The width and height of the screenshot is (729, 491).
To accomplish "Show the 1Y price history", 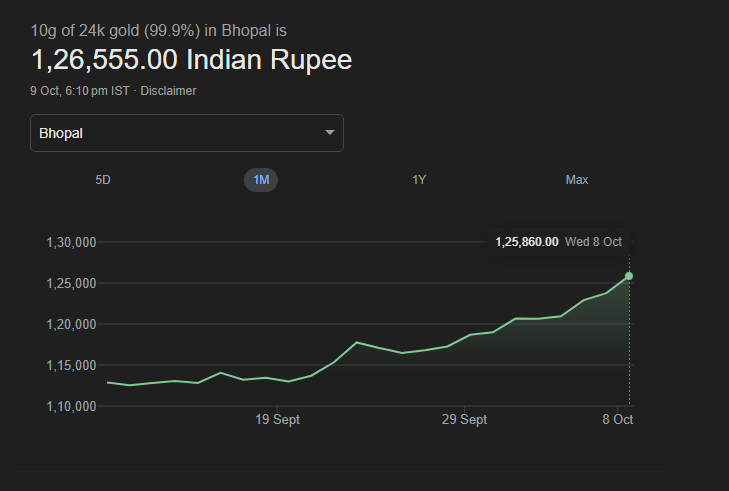I will 419,180.
